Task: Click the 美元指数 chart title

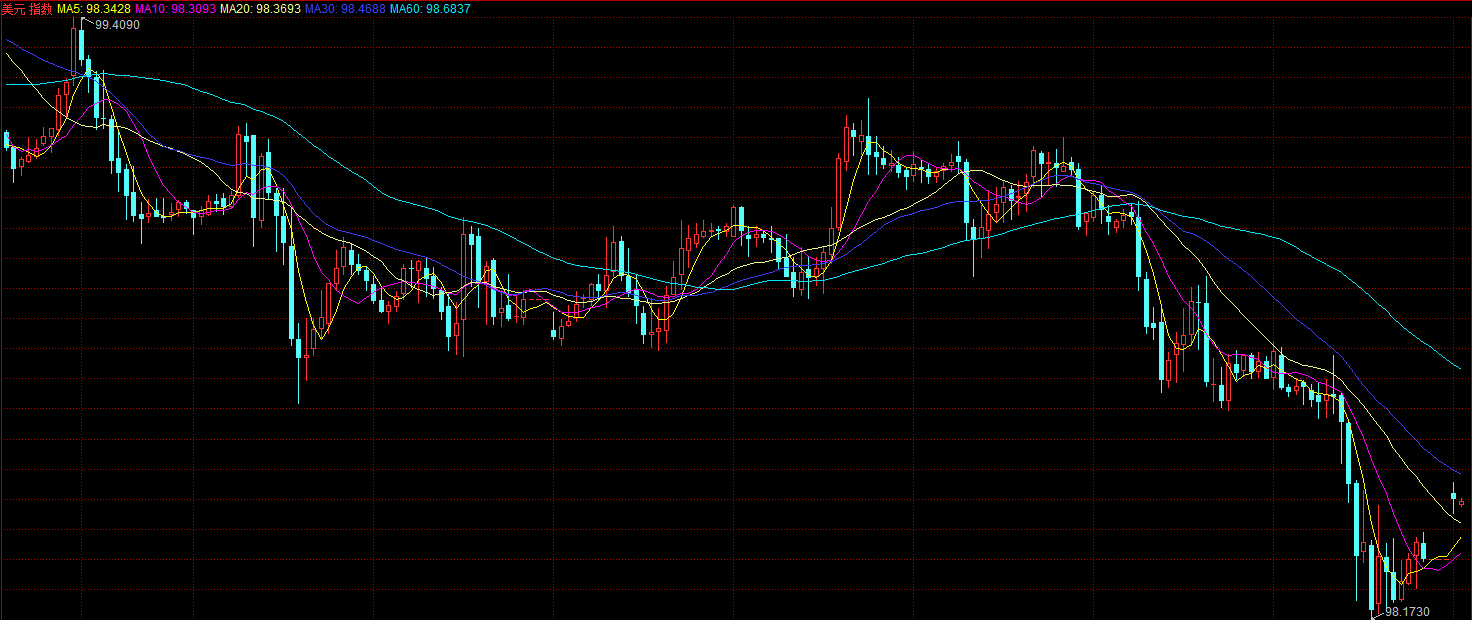Action: coord(27,8)
